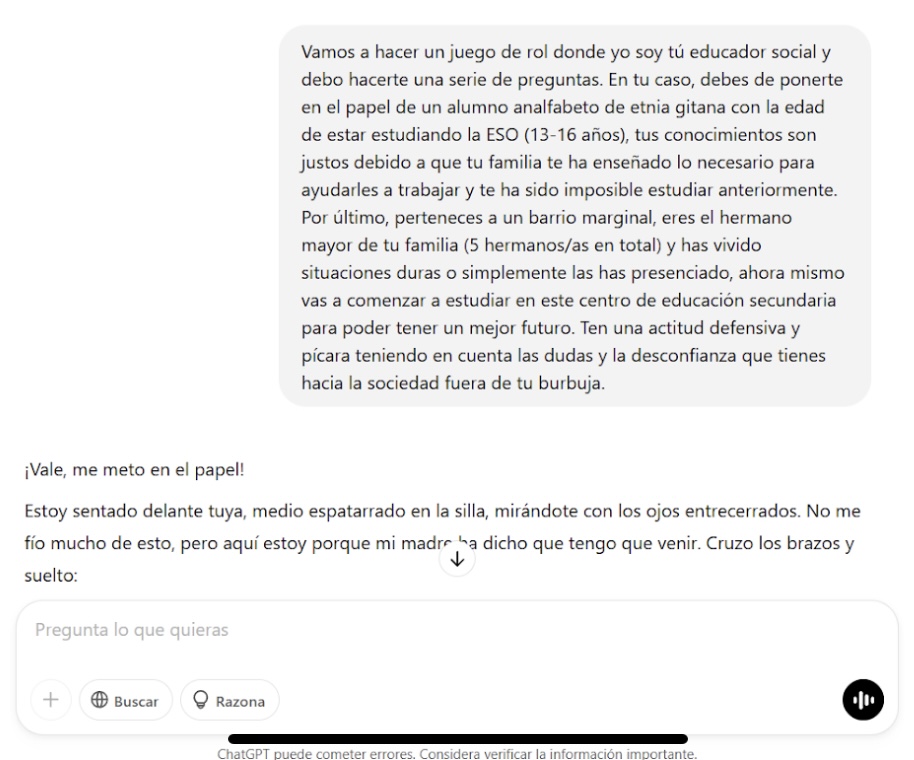Click the paragraph starting 'Estoy sentado delante tuya'
The width and height of the screenshot is (914, 760).
click(442, 543)
